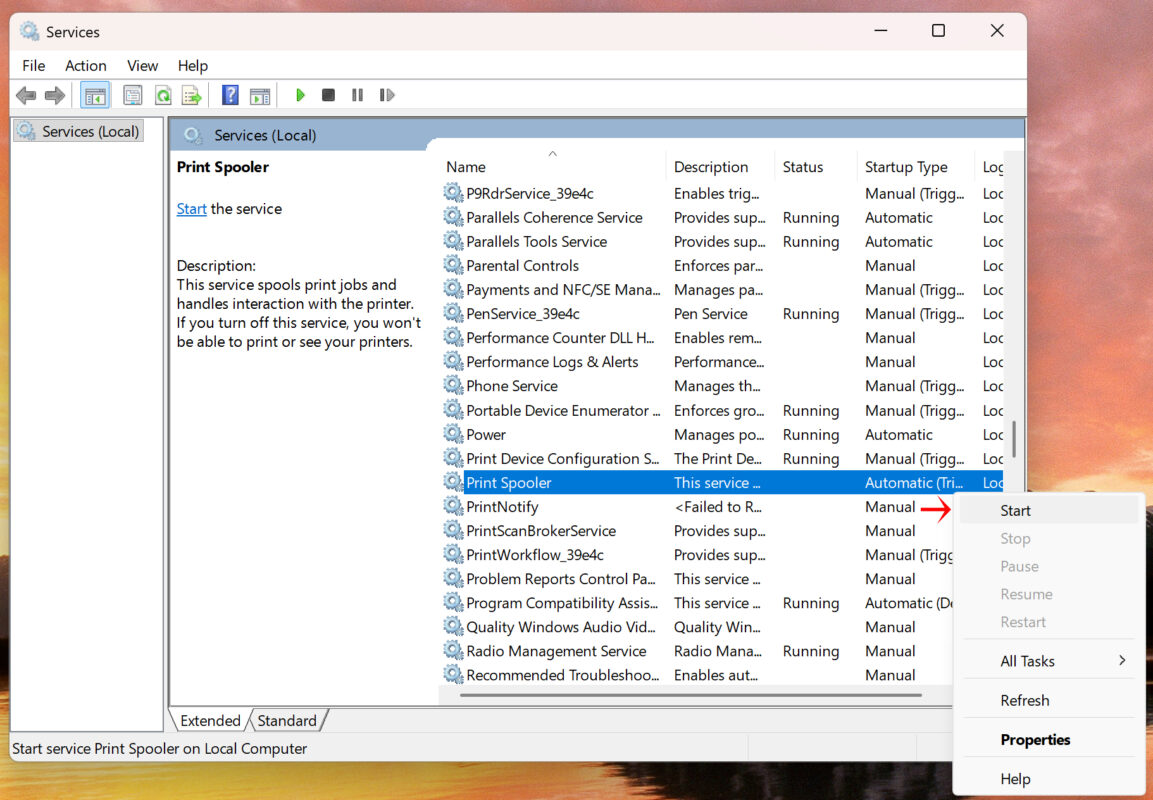Click the Back arrow toolbar icon

pos(26,95)
